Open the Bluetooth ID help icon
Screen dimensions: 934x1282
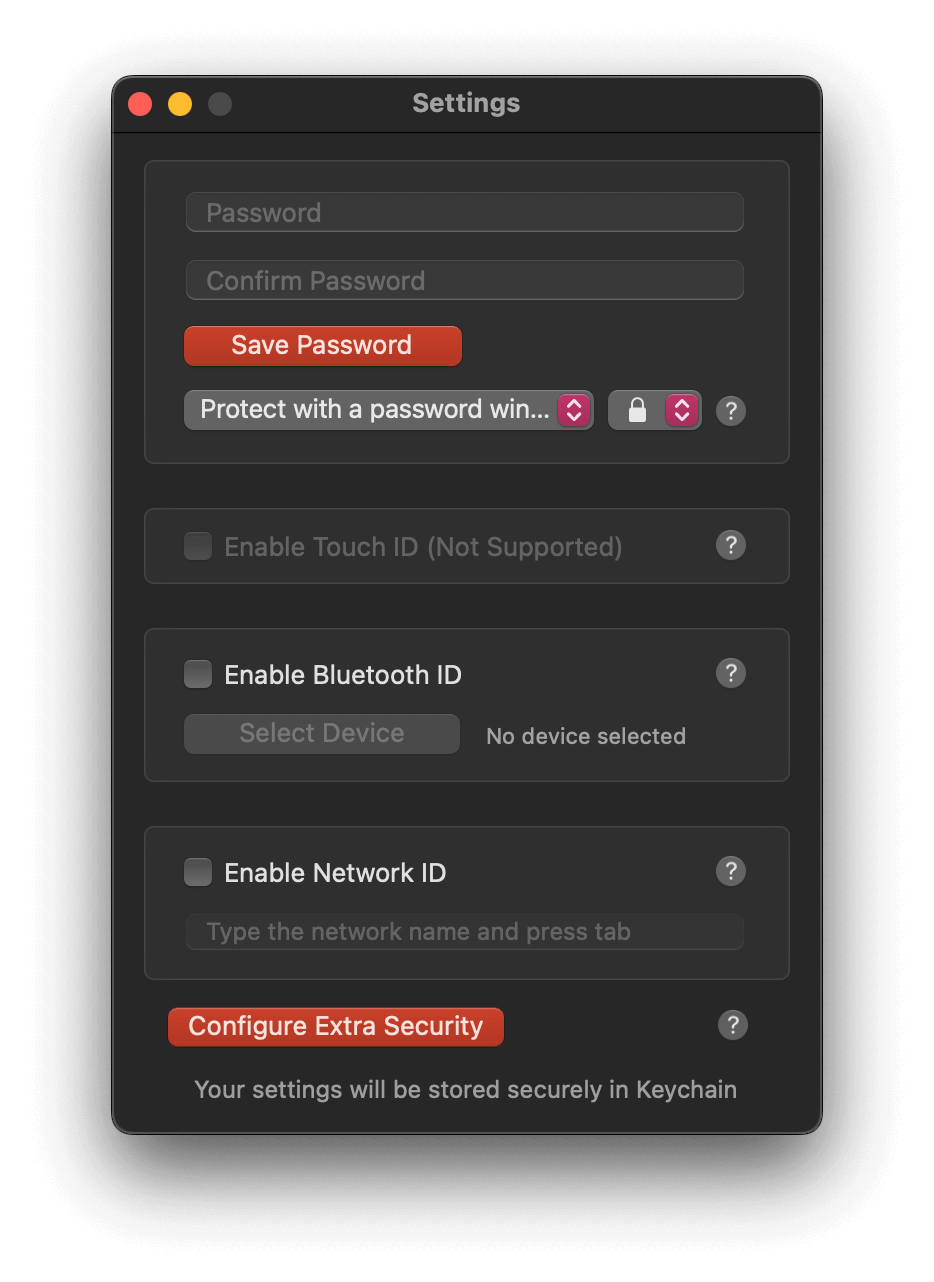[730, 673]
